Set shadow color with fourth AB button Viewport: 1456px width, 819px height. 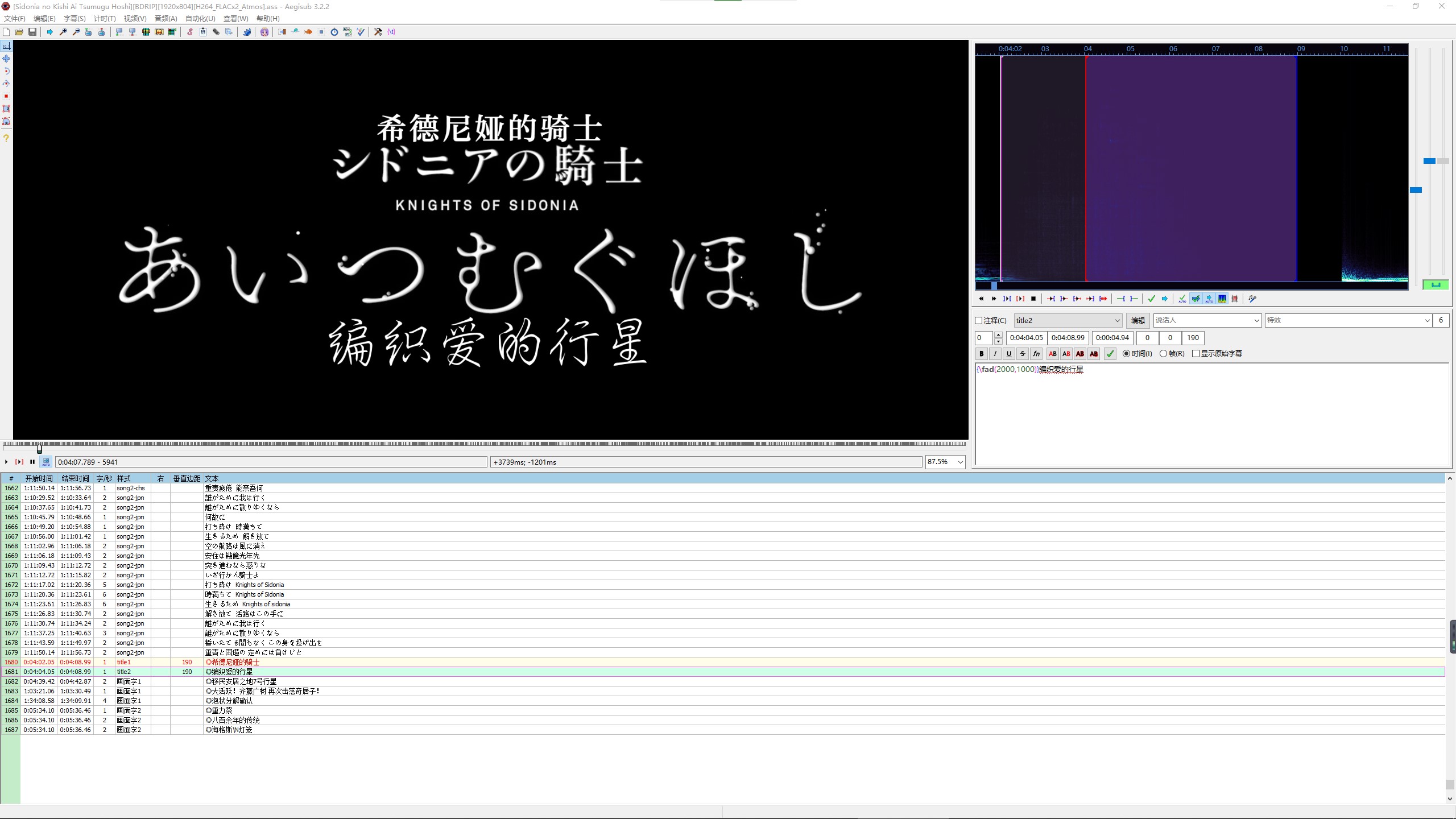pos(1094,354)
